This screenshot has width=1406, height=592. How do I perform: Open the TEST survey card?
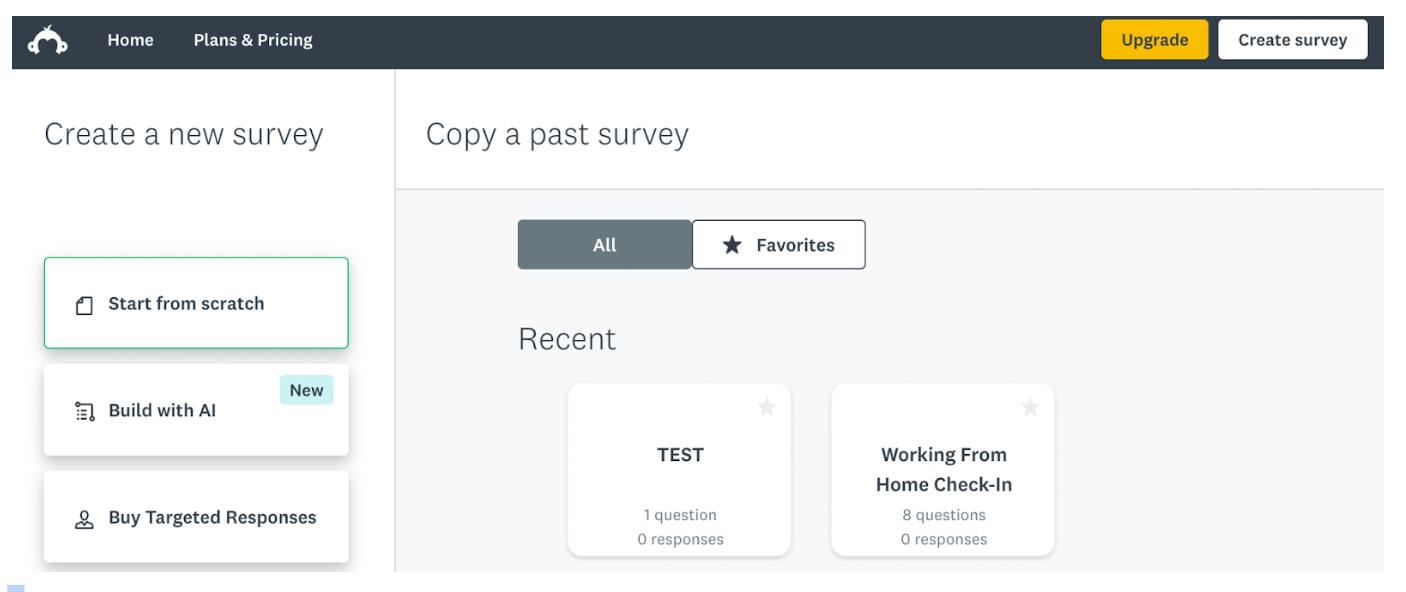pos(680,470)
